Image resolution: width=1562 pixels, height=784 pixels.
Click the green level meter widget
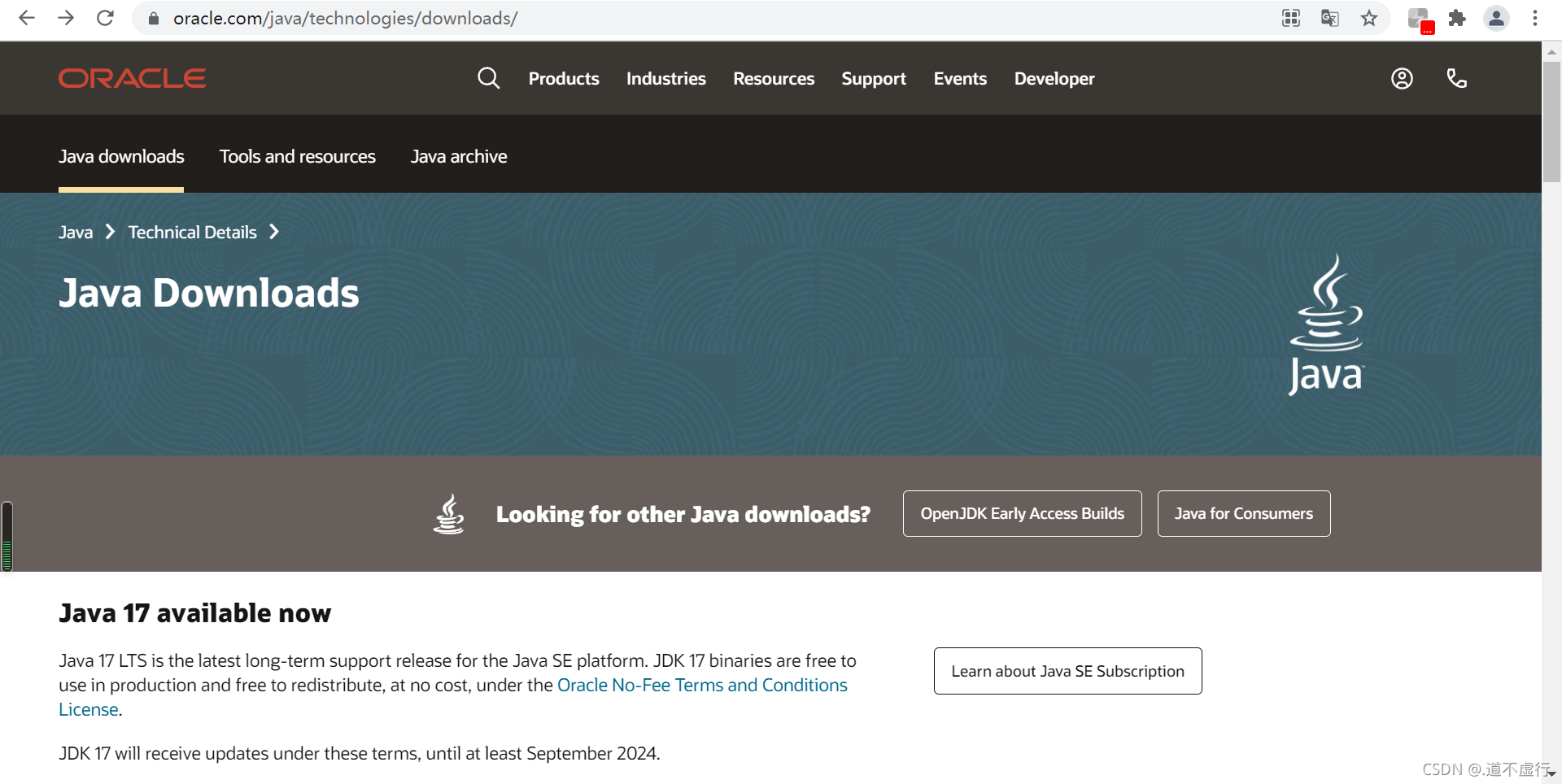7,537
